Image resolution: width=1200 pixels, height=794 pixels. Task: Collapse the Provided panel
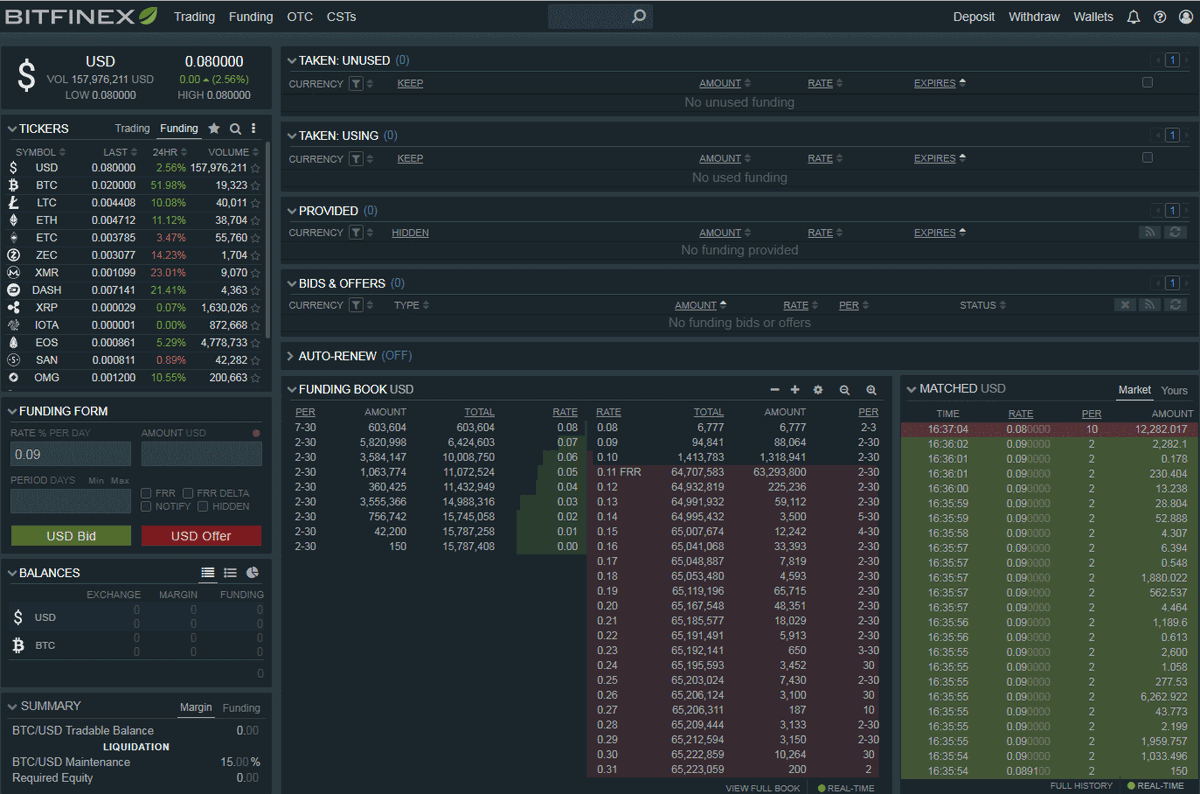(x=292, y=211)
